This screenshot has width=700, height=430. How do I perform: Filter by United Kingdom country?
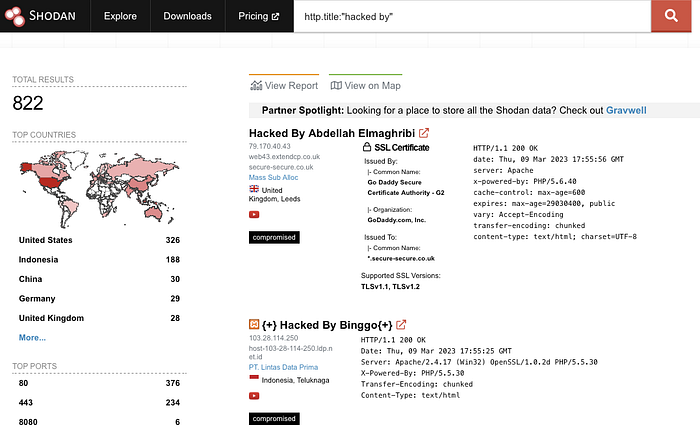[51, 318]
